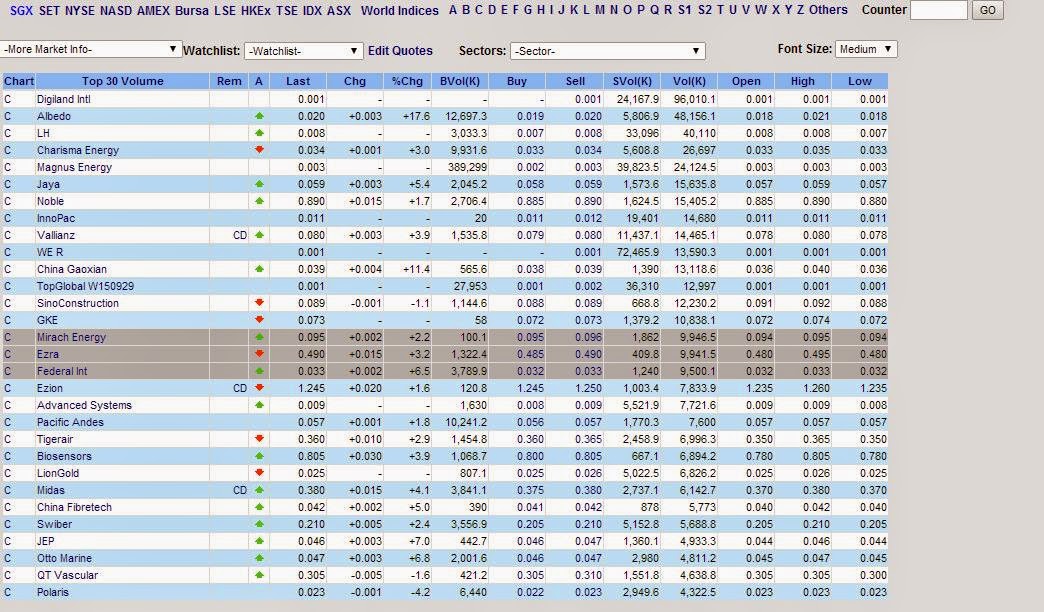The width and height of the screenshot is (1044, 612).
Task: Click green up arrow in QT Vascular row
Action: click(x=260, y=575)
